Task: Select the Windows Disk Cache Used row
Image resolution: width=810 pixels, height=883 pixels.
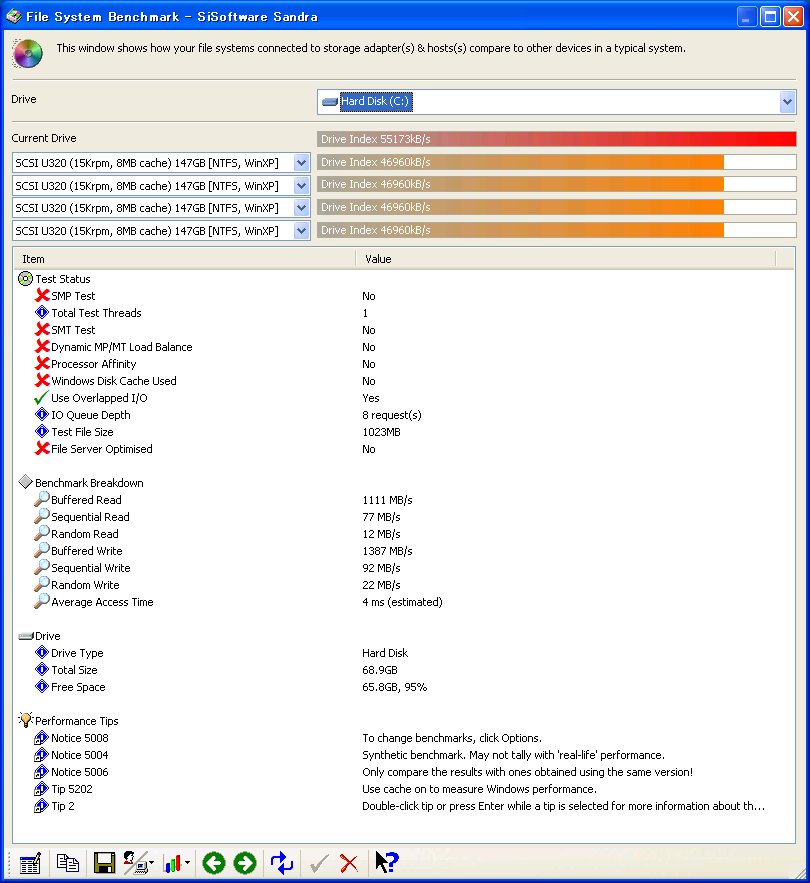Action: click(x=403, y=381)
